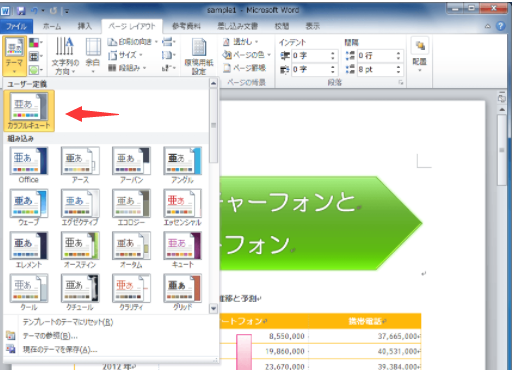
Task: Open the 透かし watermark menu
Action: coord(240,42)
